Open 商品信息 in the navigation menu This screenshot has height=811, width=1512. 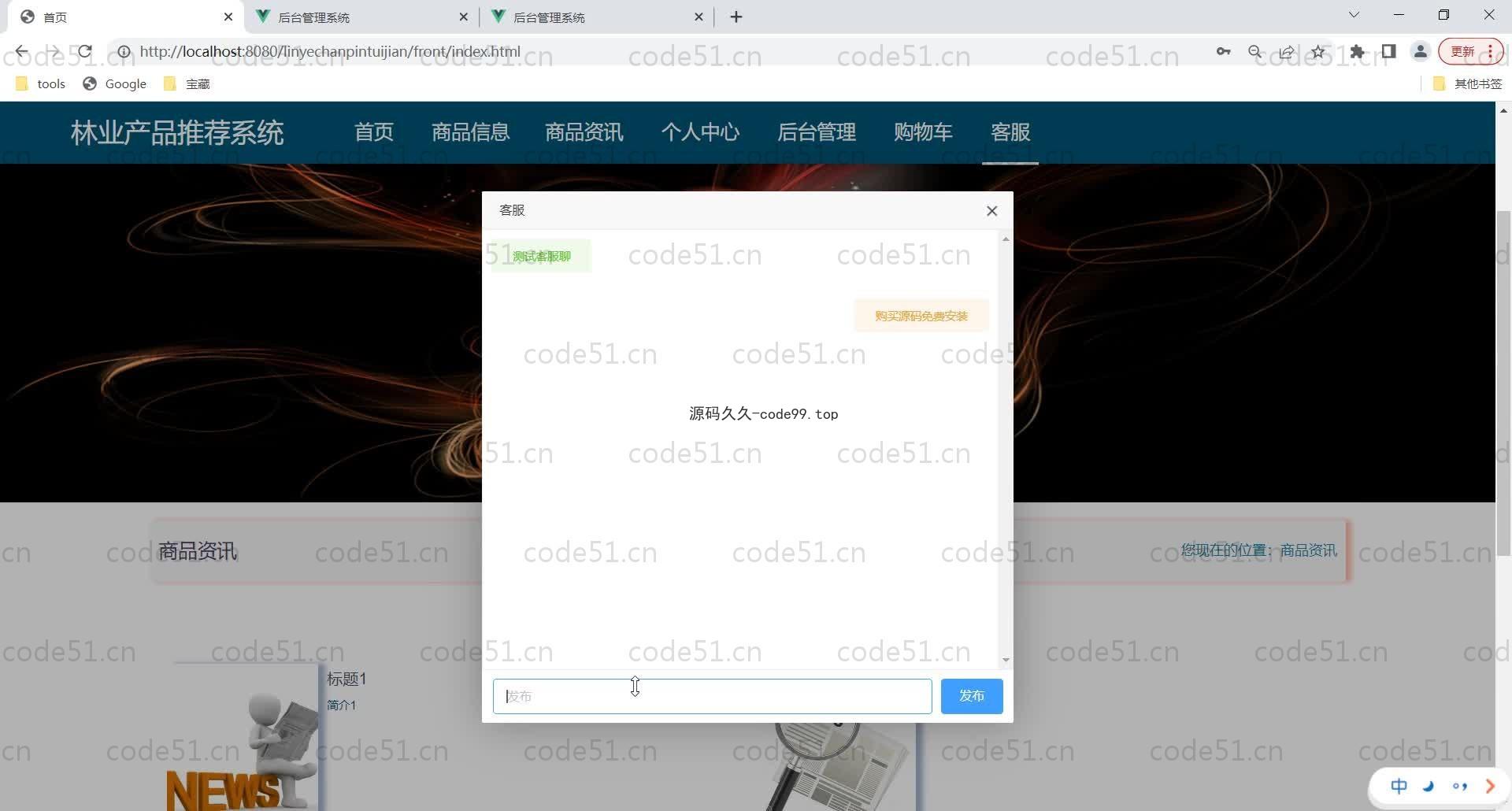coord(470,132)
